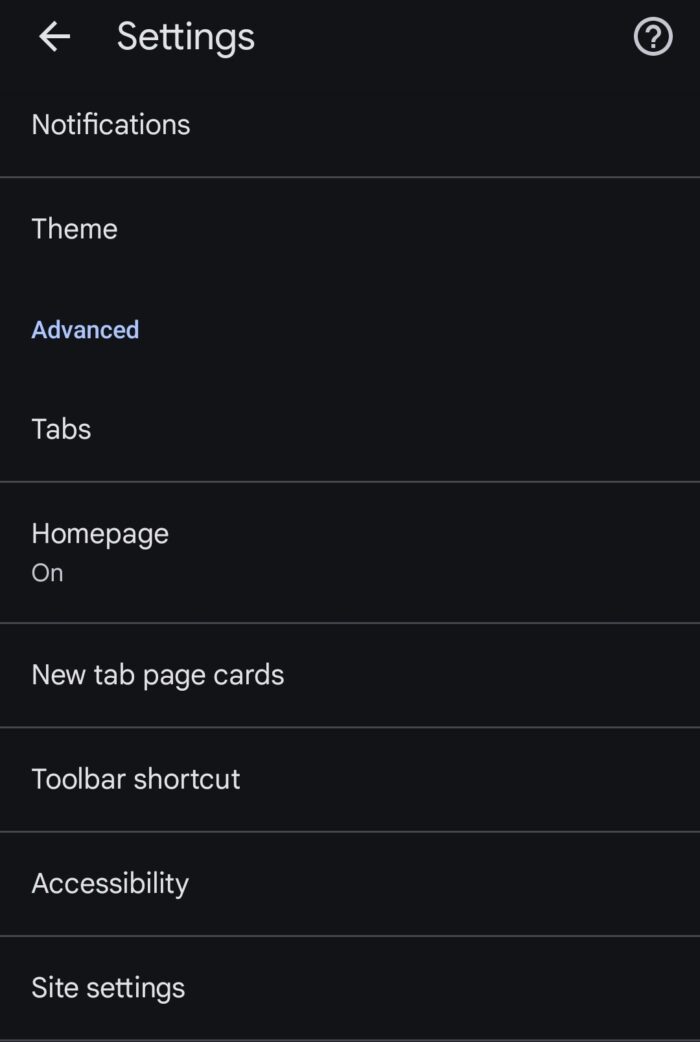Tap Accessibility near the screen bottom
The width and height of the screenshot is (700, 1042).
110,883
